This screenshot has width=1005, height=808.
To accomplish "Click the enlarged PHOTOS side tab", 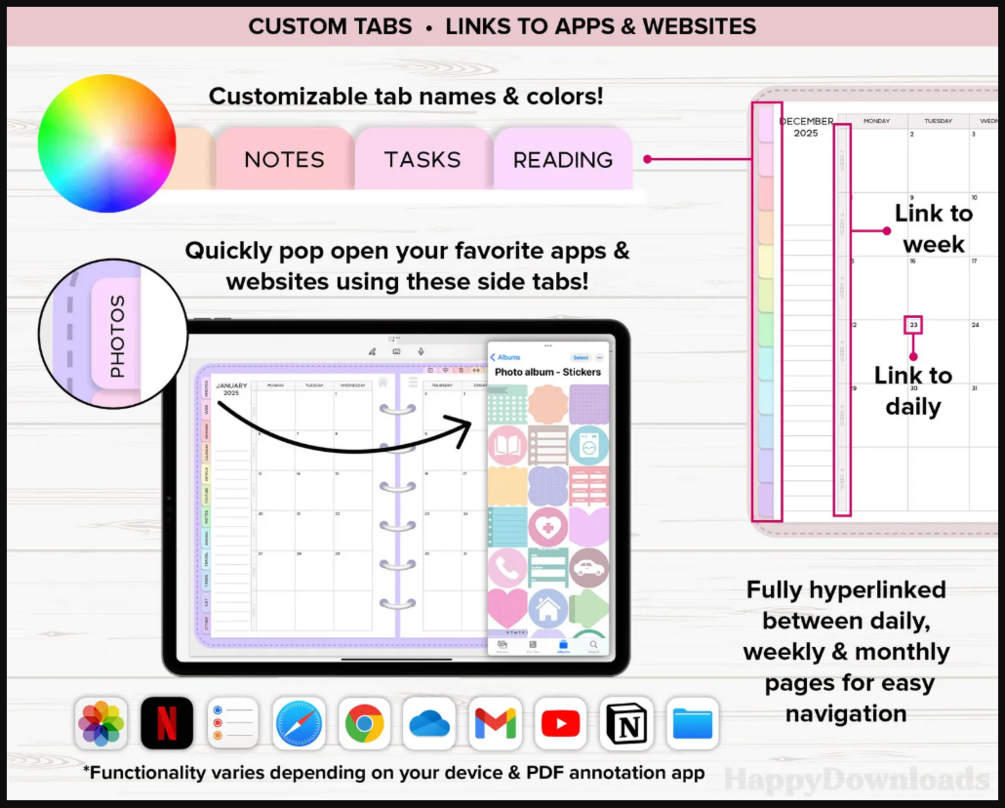I will tap(117, 335).
